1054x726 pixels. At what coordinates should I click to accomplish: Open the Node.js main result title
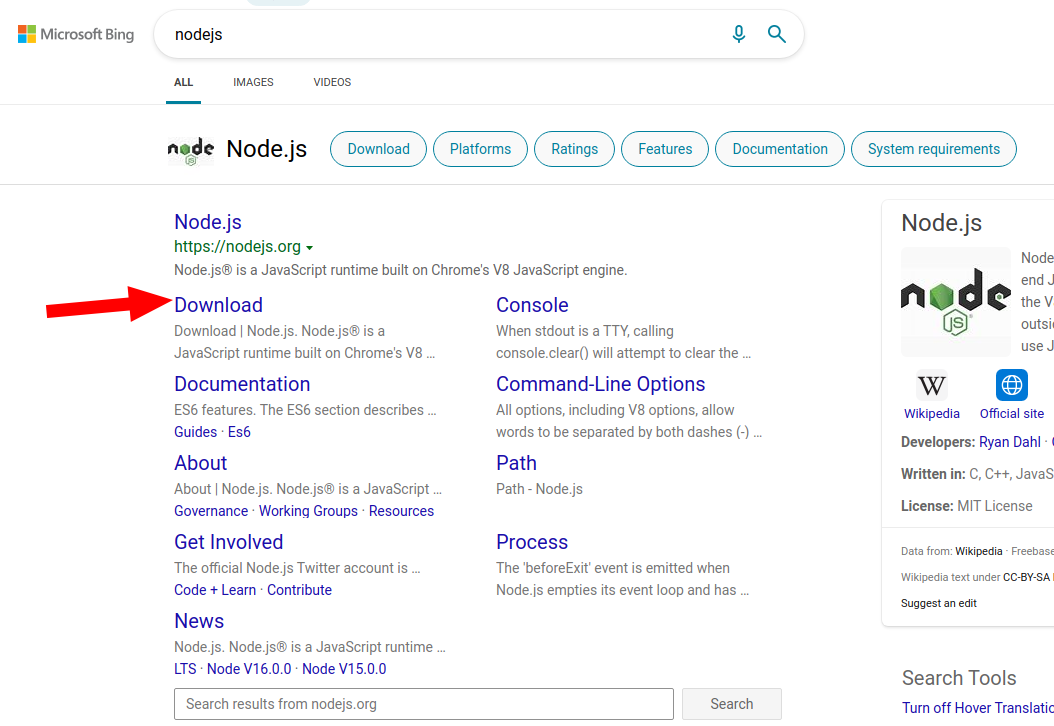[x=208, y=222]
